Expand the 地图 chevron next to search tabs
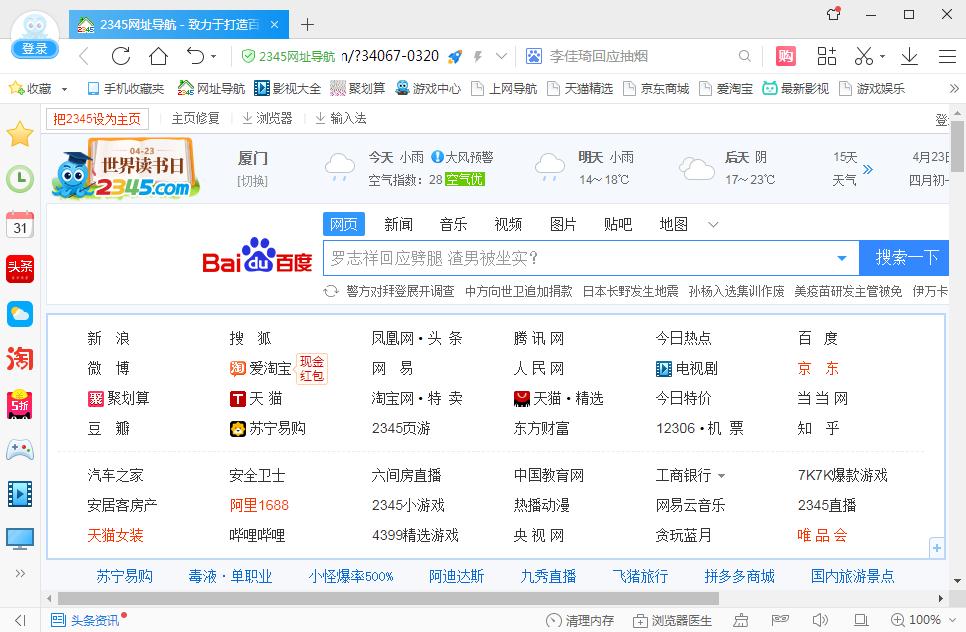The height and width of the screenshot is (632, 966). pos(712,224)
